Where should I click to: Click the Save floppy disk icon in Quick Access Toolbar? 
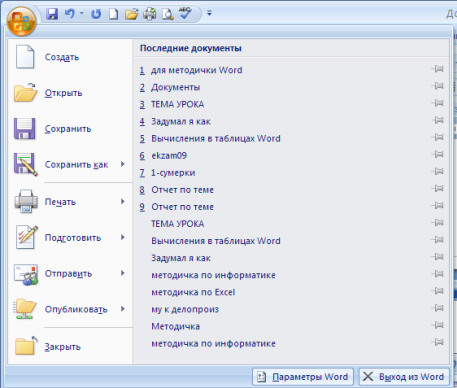52,14
